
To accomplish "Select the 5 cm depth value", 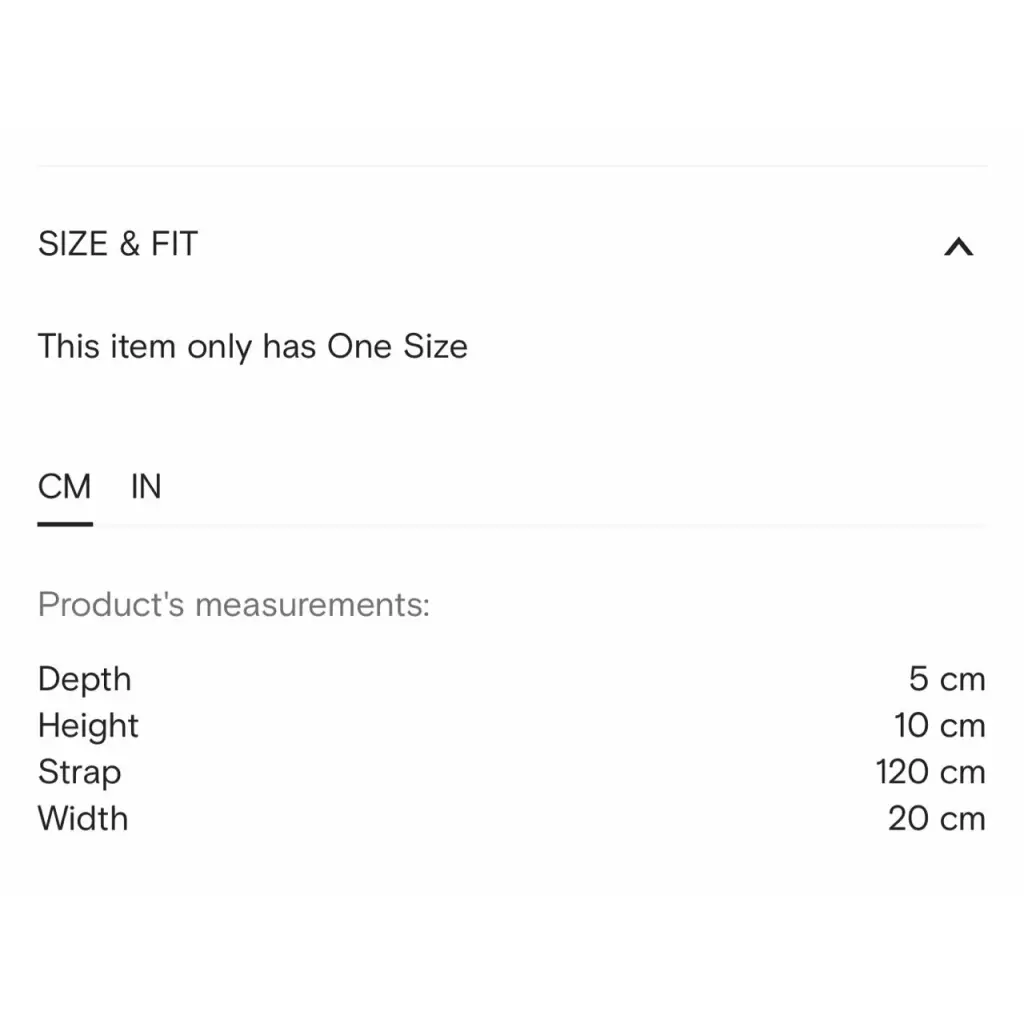I will point(946,679).
